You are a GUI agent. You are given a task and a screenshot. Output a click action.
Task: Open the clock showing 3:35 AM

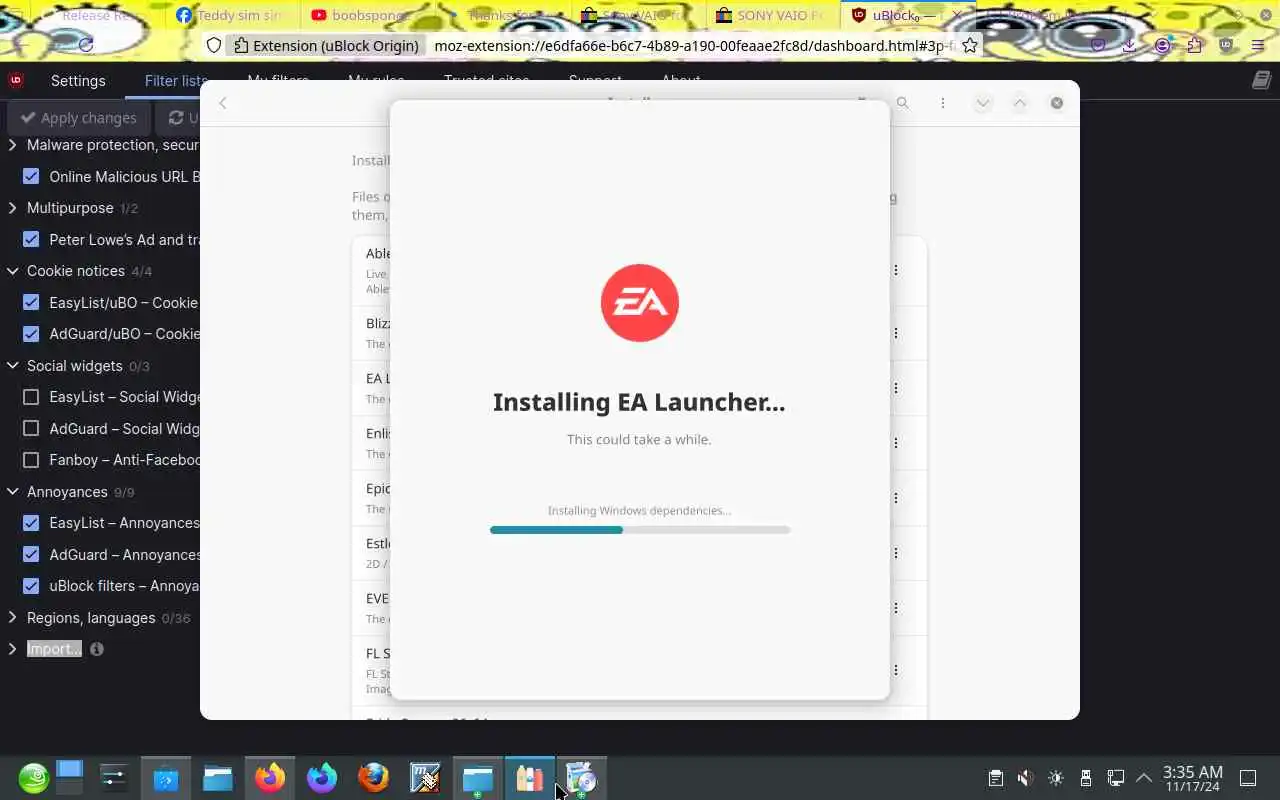click(x=1192, y=778)
